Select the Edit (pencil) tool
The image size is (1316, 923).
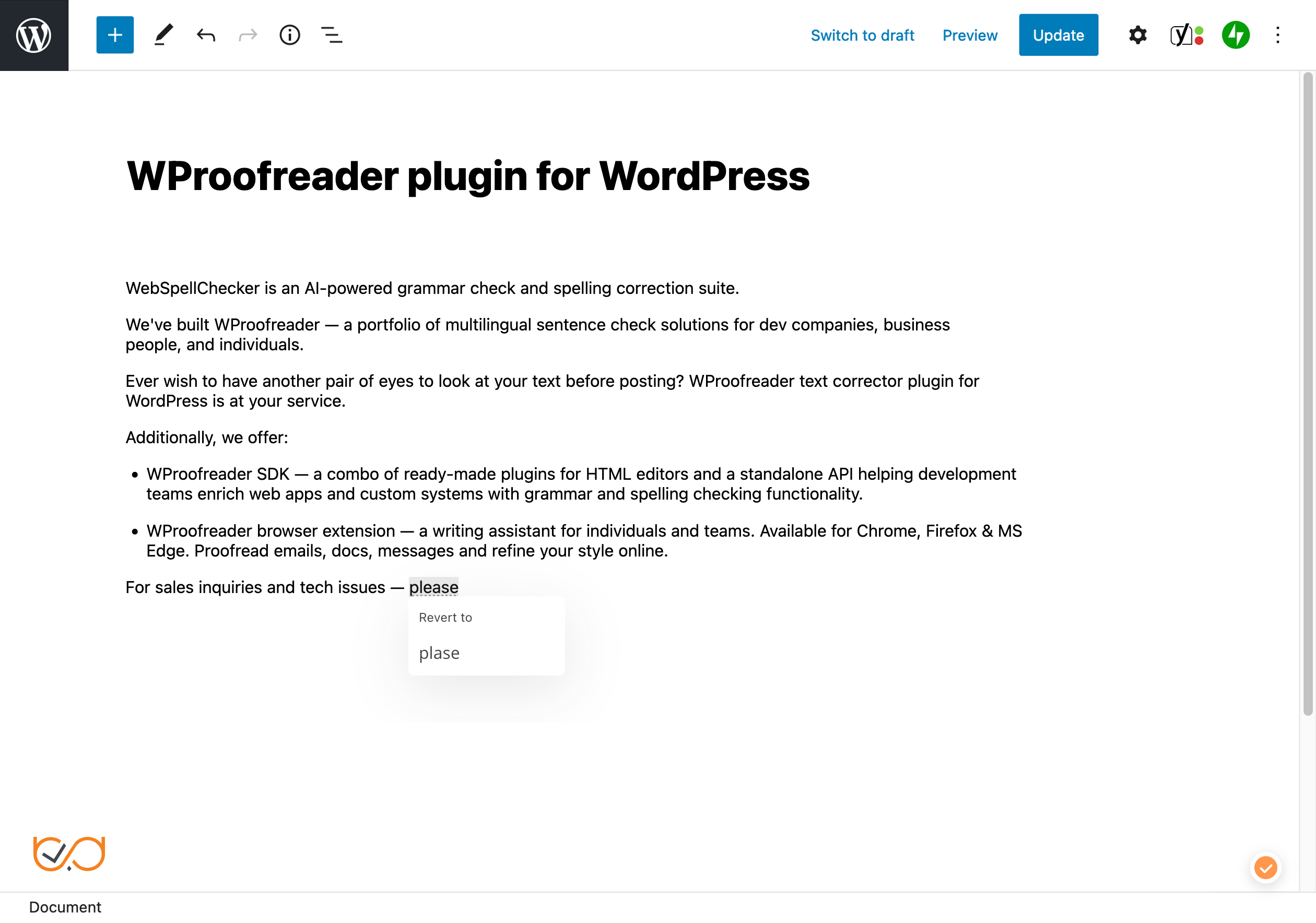click(x=162, y=34)
